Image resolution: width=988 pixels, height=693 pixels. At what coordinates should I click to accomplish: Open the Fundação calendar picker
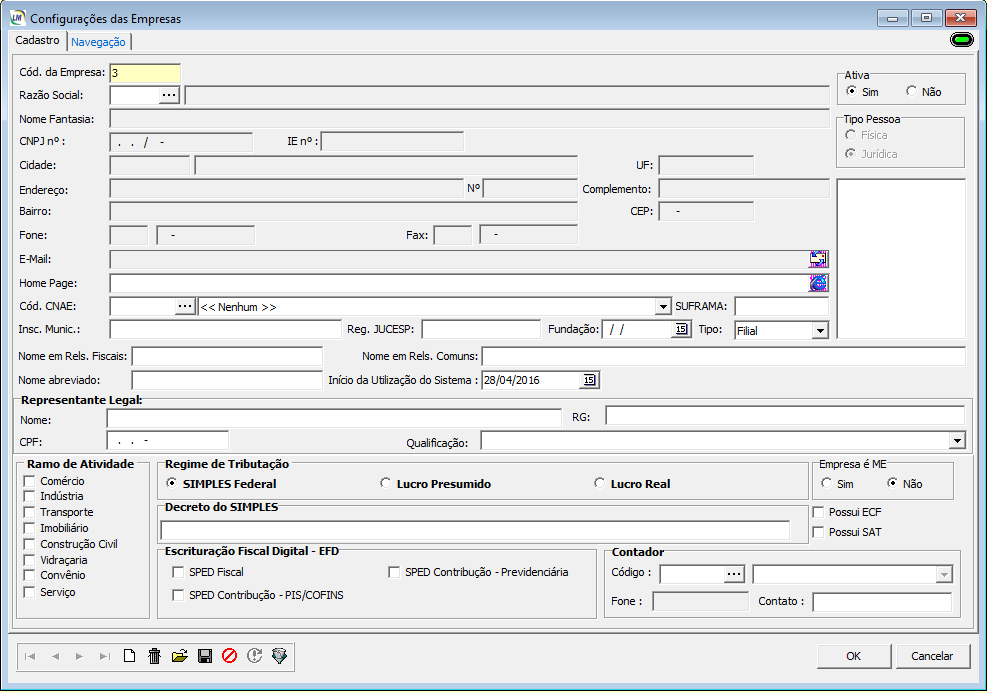[681, 329]
